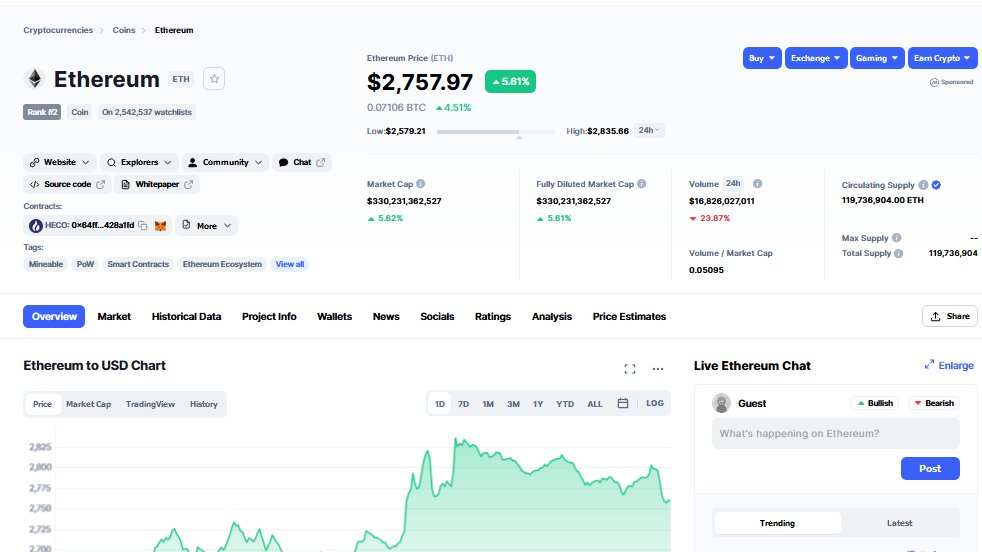Toggle LOG scale on the chart
The image size is (982, 552).
(x=654, y=404)
